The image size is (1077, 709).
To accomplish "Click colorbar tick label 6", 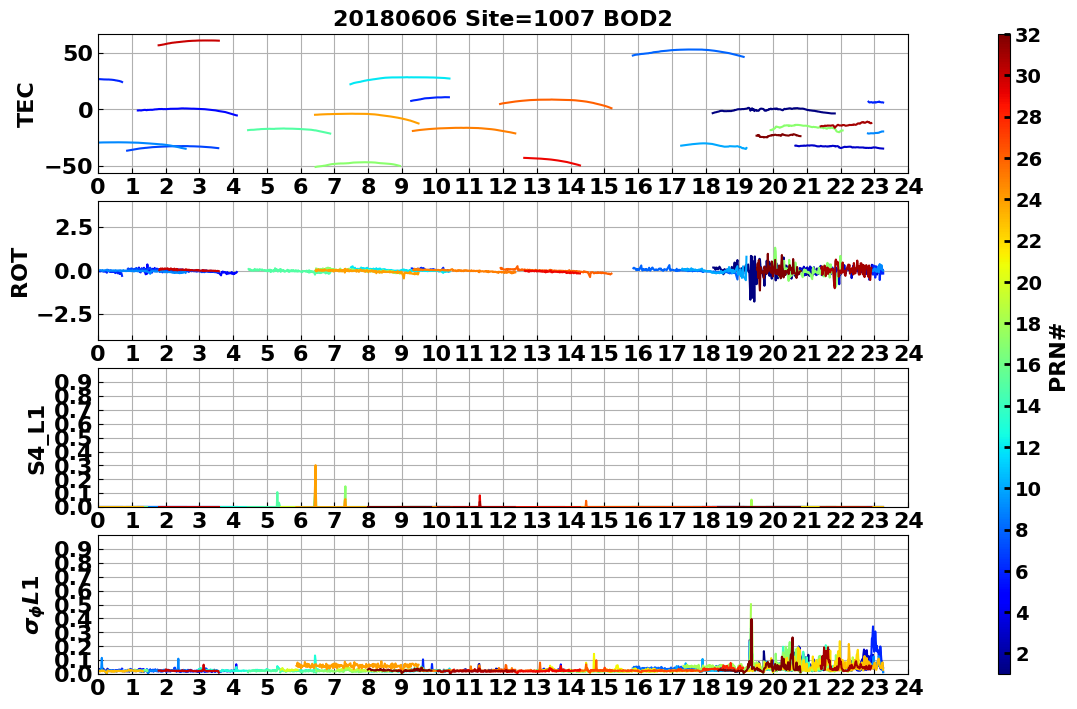I will point(1022,571).
